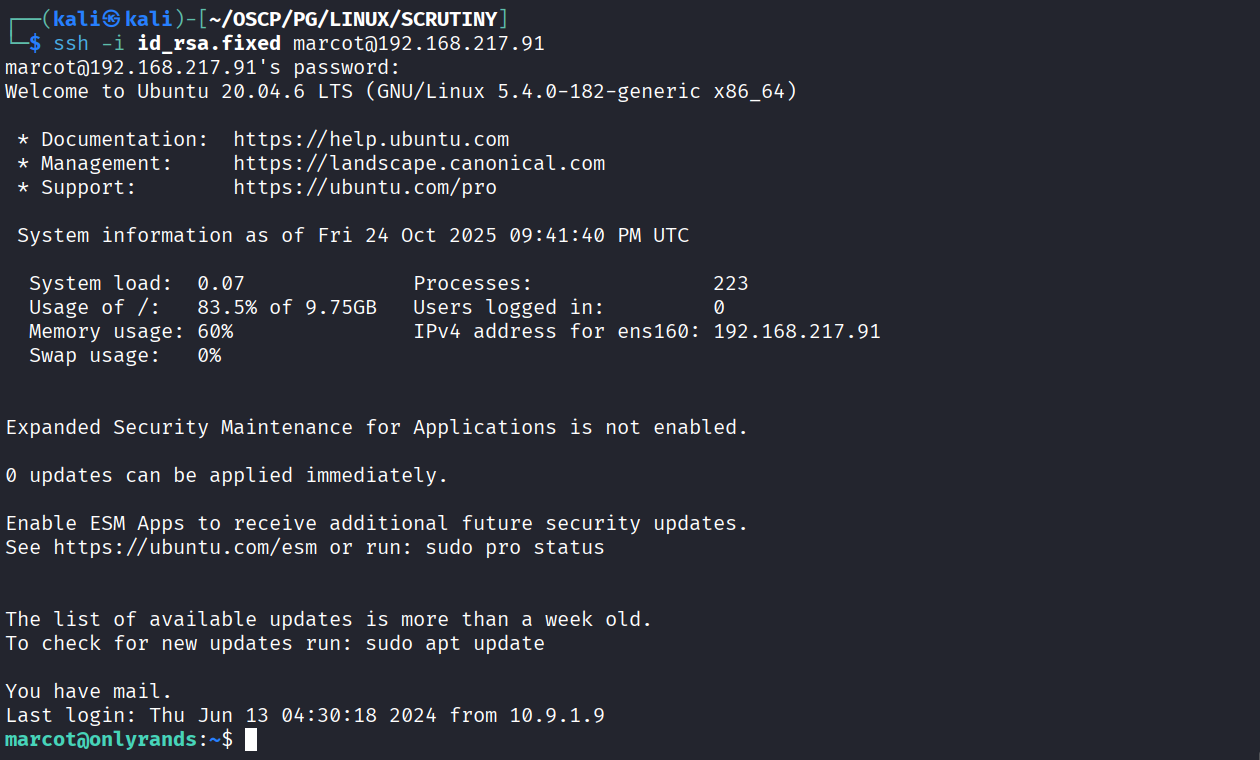The image size is (1260, 760).
Task: Click the System load value 0.07
Action: tap(221, 283)
